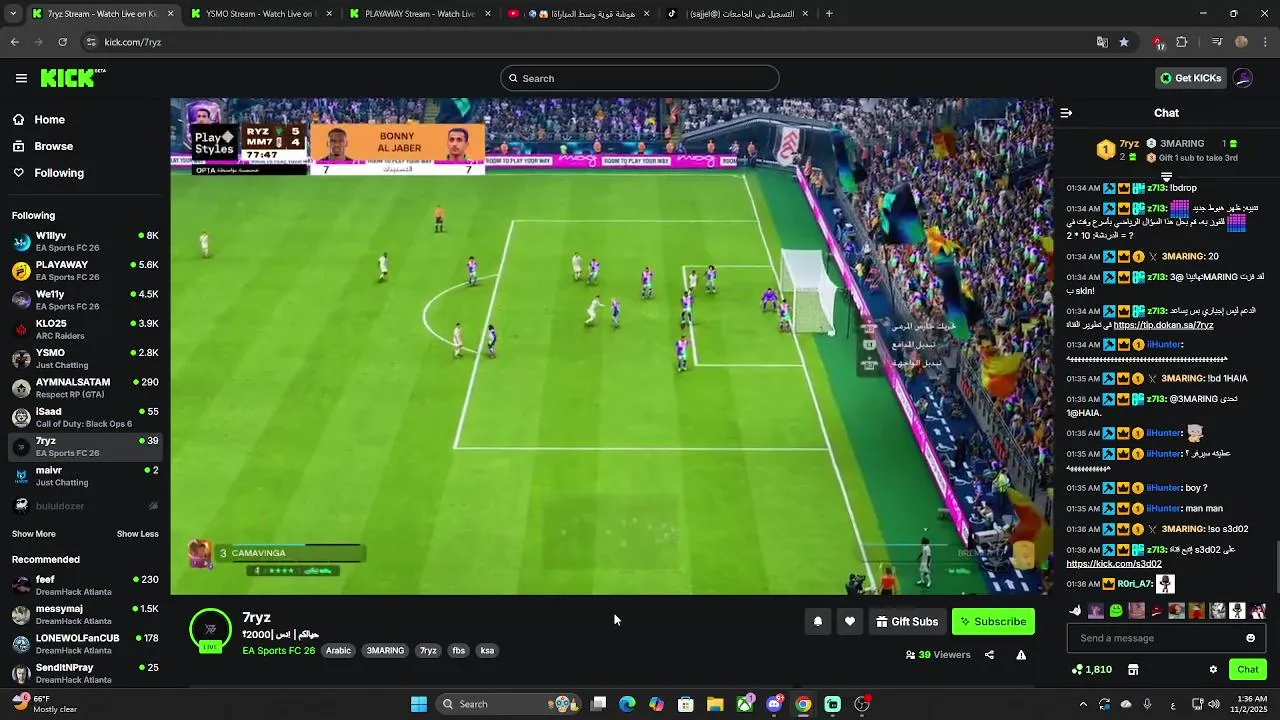The width and height of the screenshot is (1280, 720).
Task: Click the green Subscribe button
Action: pyautogui.click(x=993, y=621)
